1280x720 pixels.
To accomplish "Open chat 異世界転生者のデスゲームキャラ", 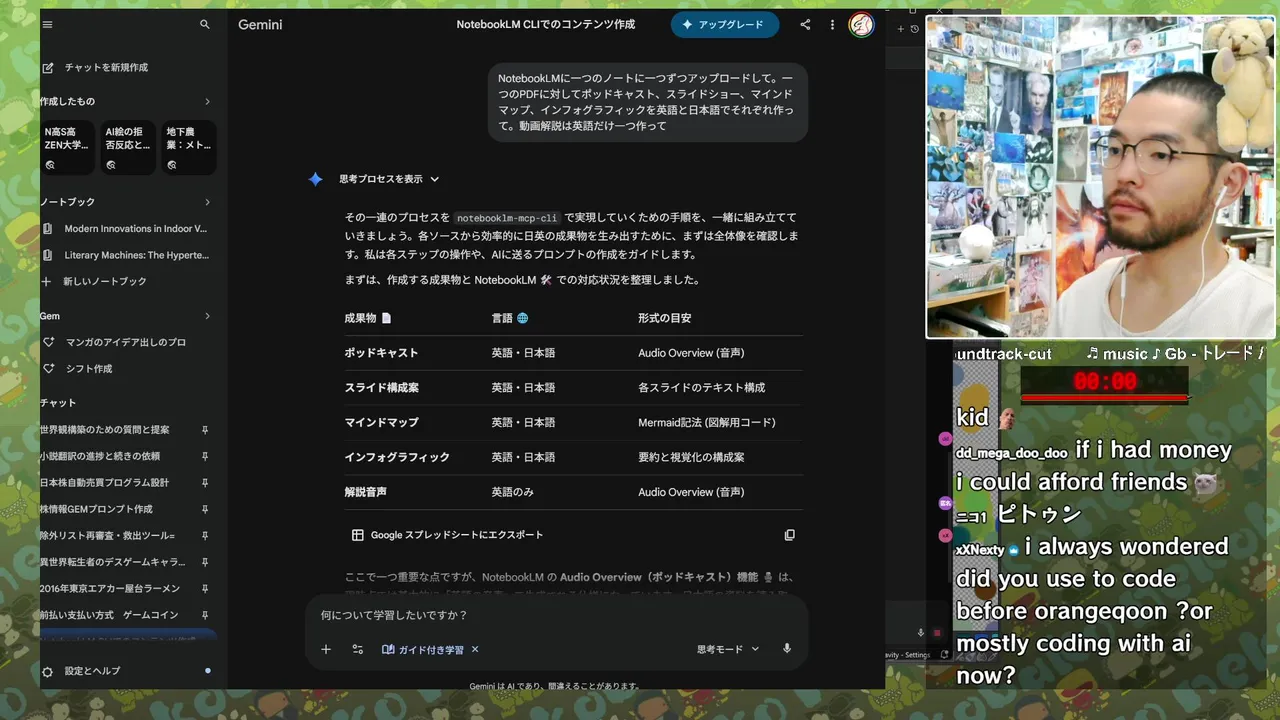I will [113, 562].
